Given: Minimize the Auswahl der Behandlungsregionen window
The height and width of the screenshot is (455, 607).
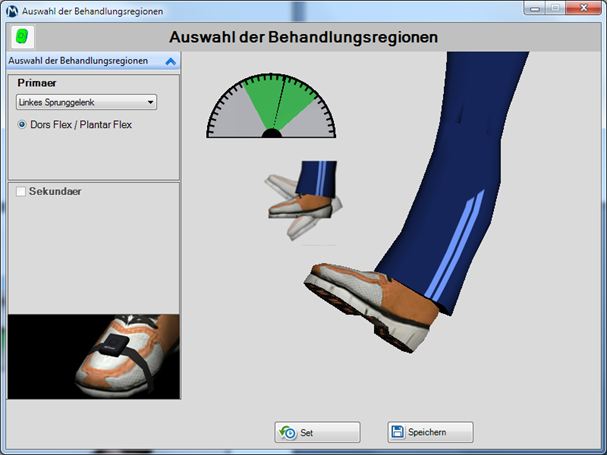Looking at the screenshot, I should click(x=530, y=8).
